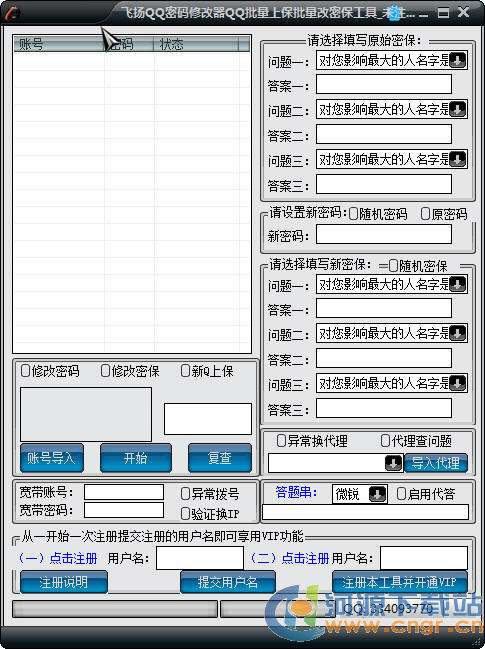Image resolution: width=485 pixels, height=649 pixels.
Task: Click the 提交用户名 button
Action: tap(228, 582)
